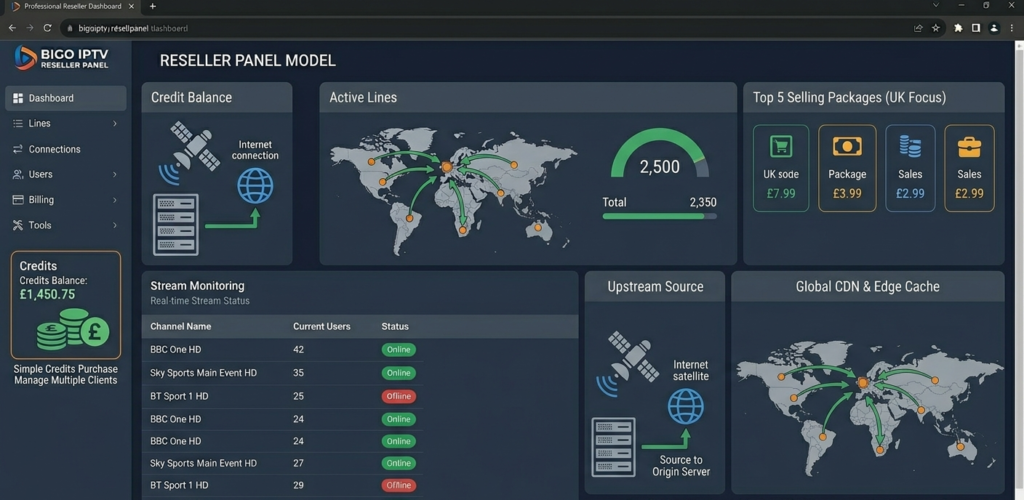The width and height of the screenshot is (1024, 500).
Task: Expand the Billing submenu chevron
Action: (x=115, y=200)
